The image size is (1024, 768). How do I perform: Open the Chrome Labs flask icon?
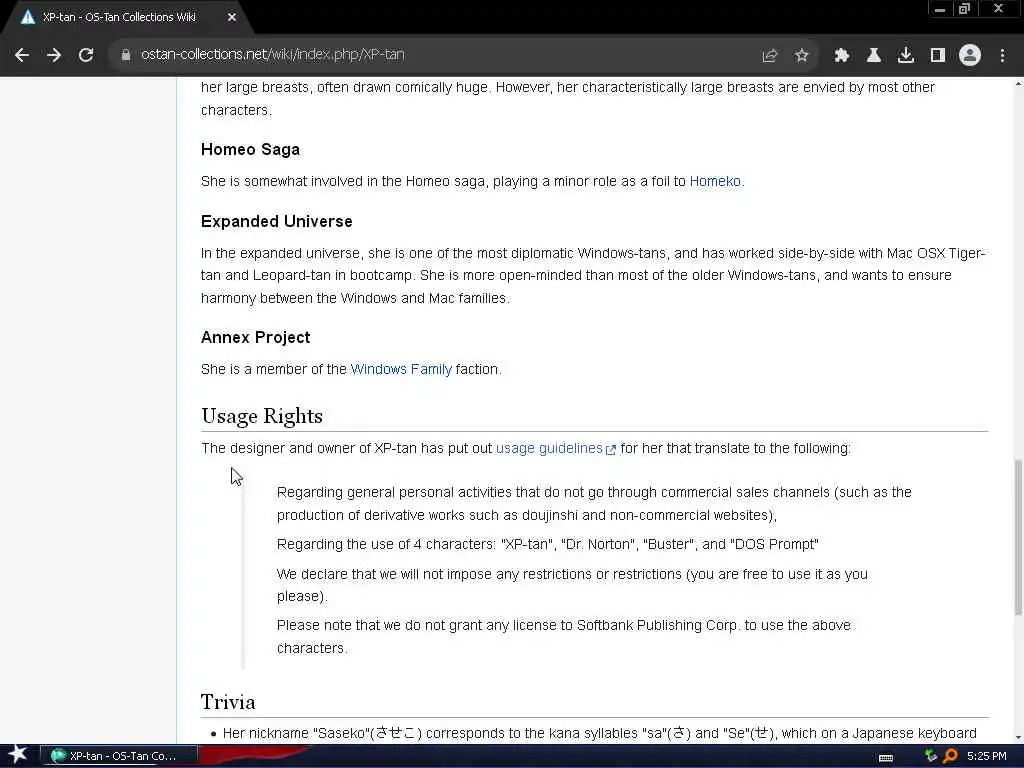point(874,56)
